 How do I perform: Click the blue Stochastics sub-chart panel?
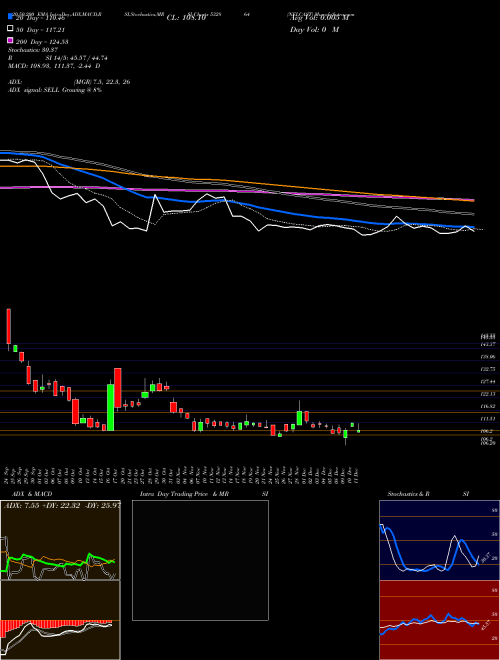(x=439, y=540)
